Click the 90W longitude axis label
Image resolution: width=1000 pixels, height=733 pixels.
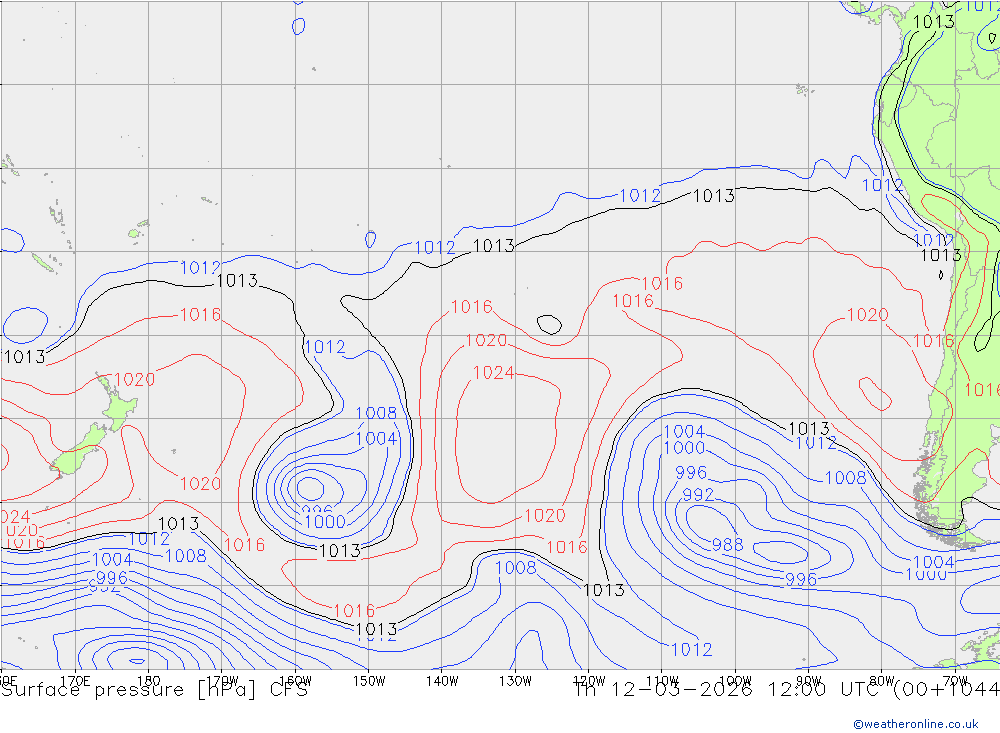809,681
